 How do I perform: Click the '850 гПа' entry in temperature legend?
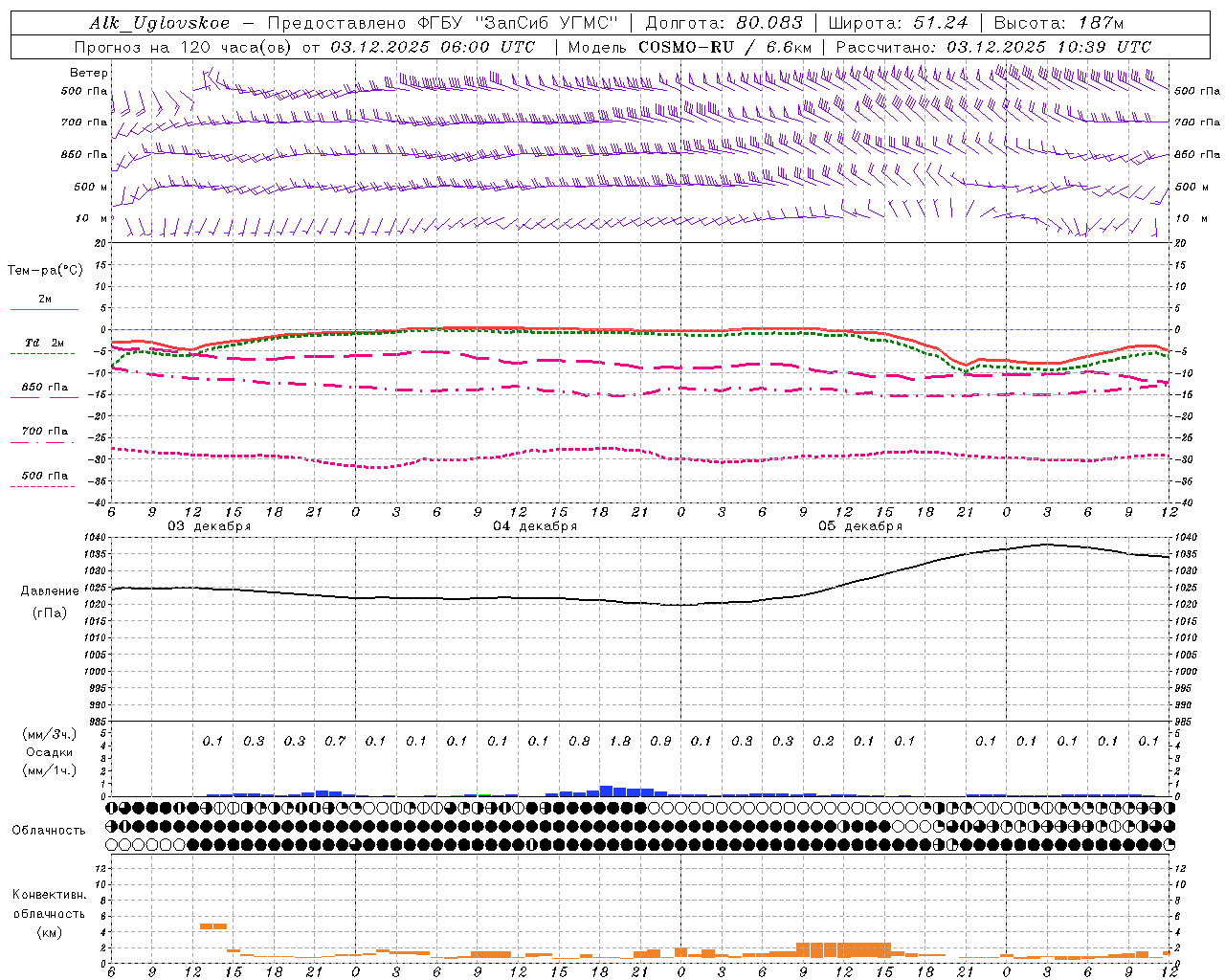pos(45,388)
